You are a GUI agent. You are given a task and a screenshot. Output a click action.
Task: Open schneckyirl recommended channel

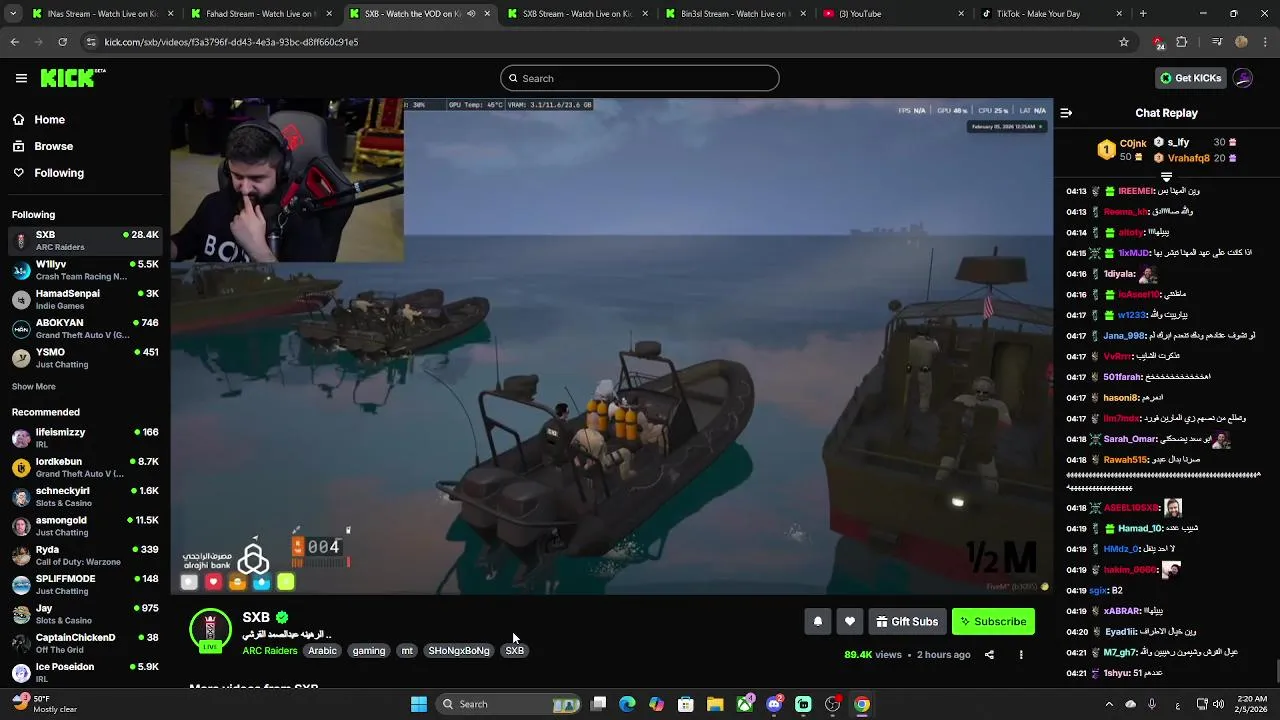click(x=85, y=496)
